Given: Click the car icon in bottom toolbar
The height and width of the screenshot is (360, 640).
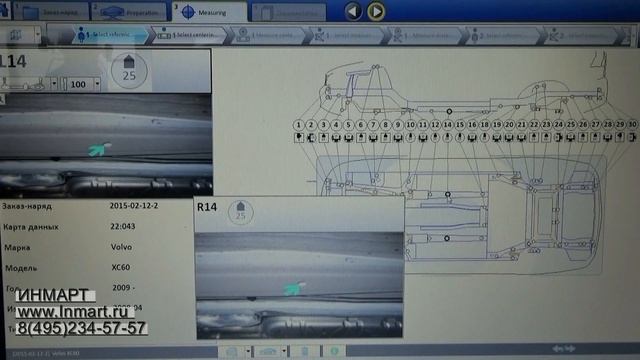Looking at the screenshot, I should coord(267,351).
